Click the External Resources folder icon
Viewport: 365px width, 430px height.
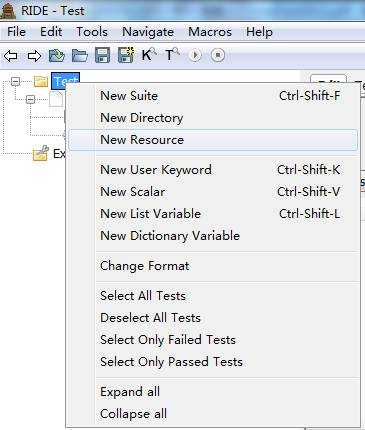tap(41, 153)
